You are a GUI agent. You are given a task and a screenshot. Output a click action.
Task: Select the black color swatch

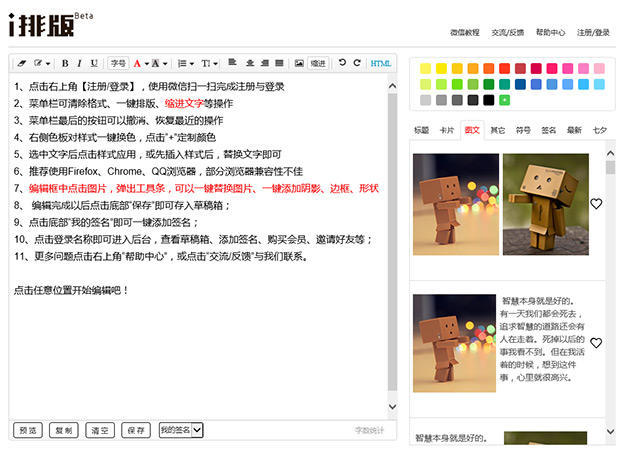click(x=488, y=100)
